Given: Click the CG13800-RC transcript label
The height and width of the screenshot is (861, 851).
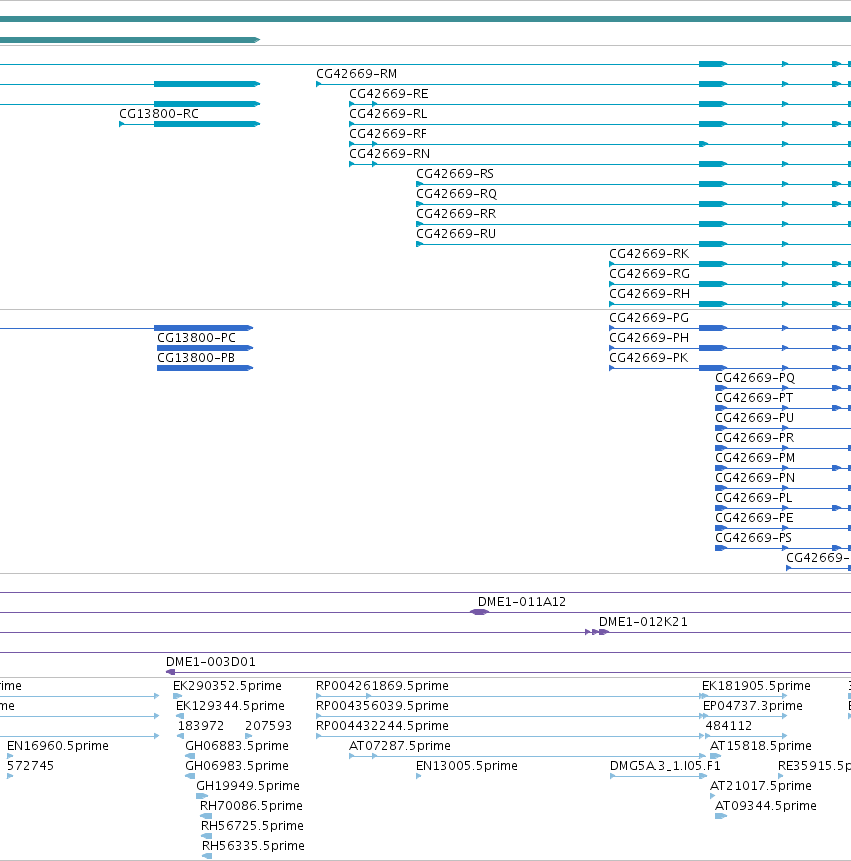Looking at the screenshot, I should tap(159, 114).
